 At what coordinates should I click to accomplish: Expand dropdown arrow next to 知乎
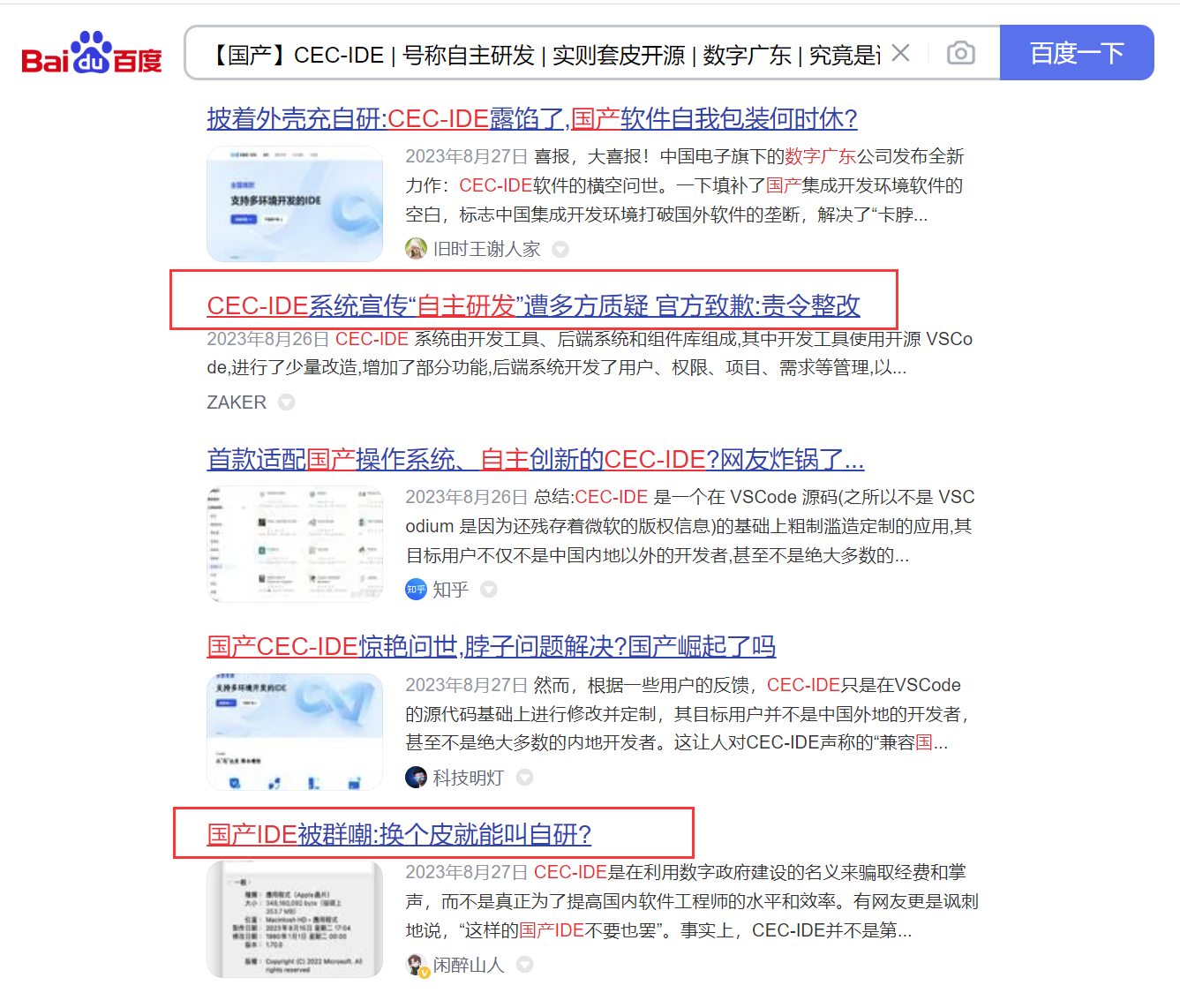tap(489, 590)
